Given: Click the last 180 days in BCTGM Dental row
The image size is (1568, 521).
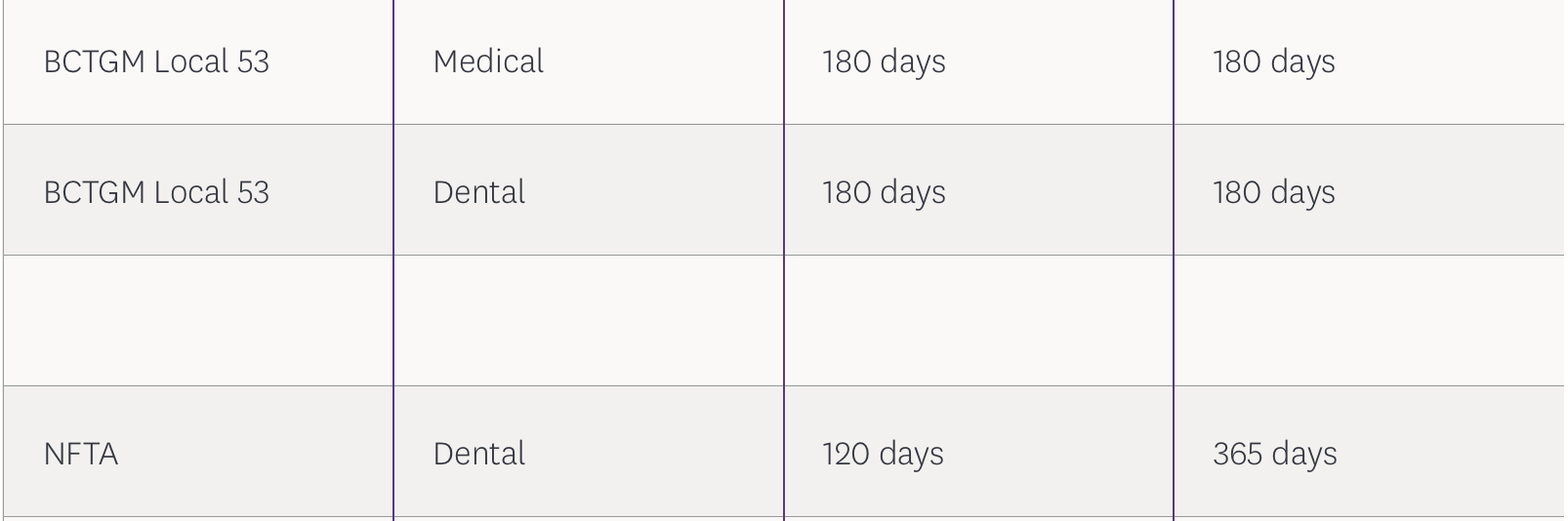Looking at the screenshot, I should [x=1273, y=192].
